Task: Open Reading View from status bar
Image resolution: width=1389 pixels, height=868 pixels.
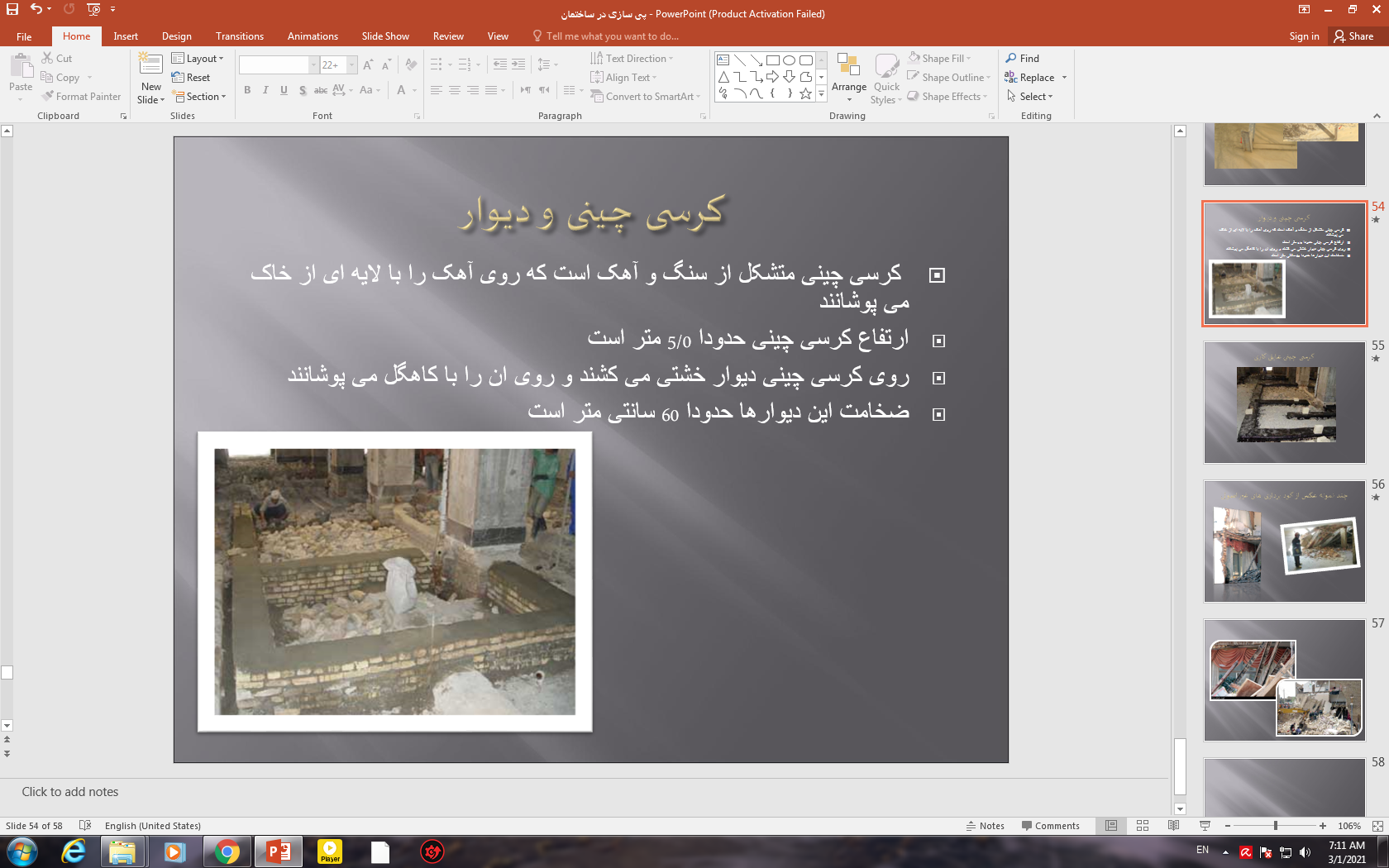Action: click(x=1173, y=826)
